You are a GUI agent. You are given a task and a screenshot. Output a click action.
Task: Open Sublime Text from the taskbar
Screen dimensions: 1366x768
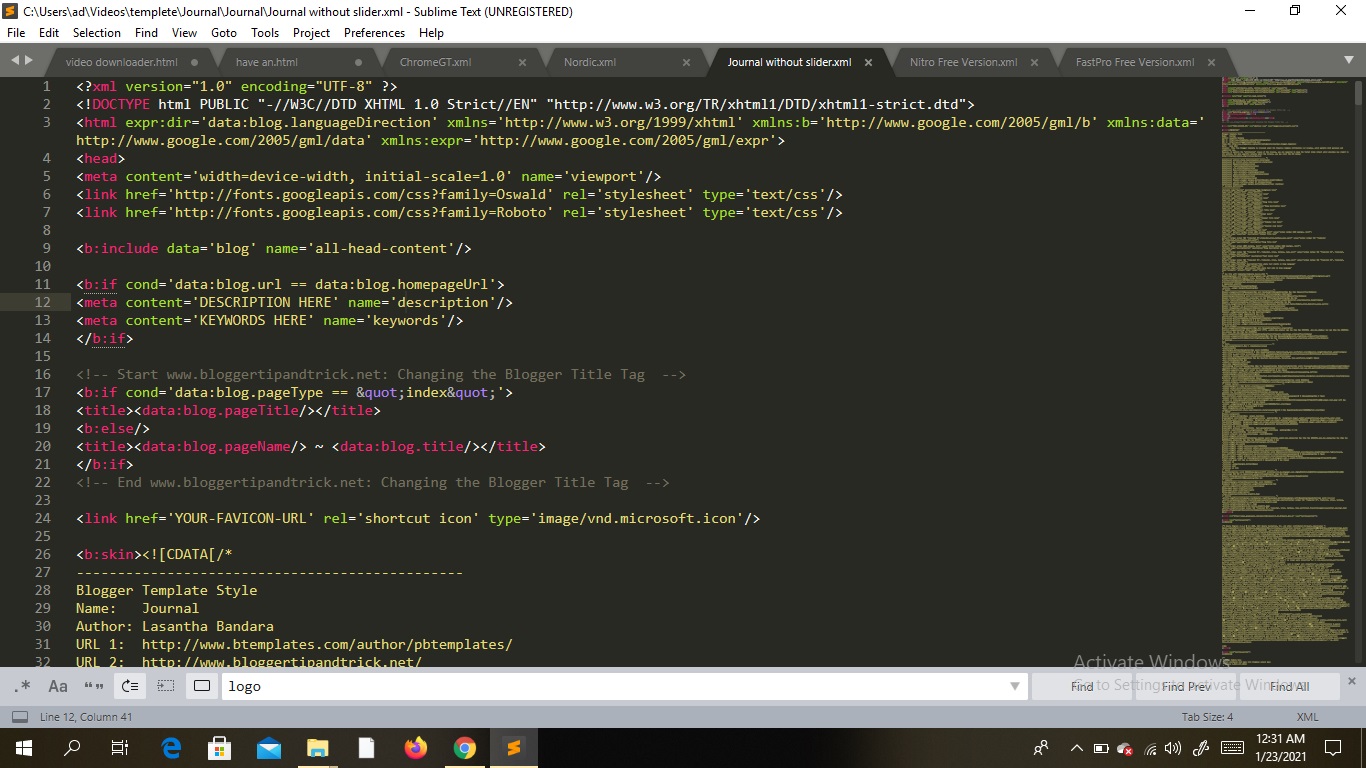pyautogui.click(x=513, y=748)
